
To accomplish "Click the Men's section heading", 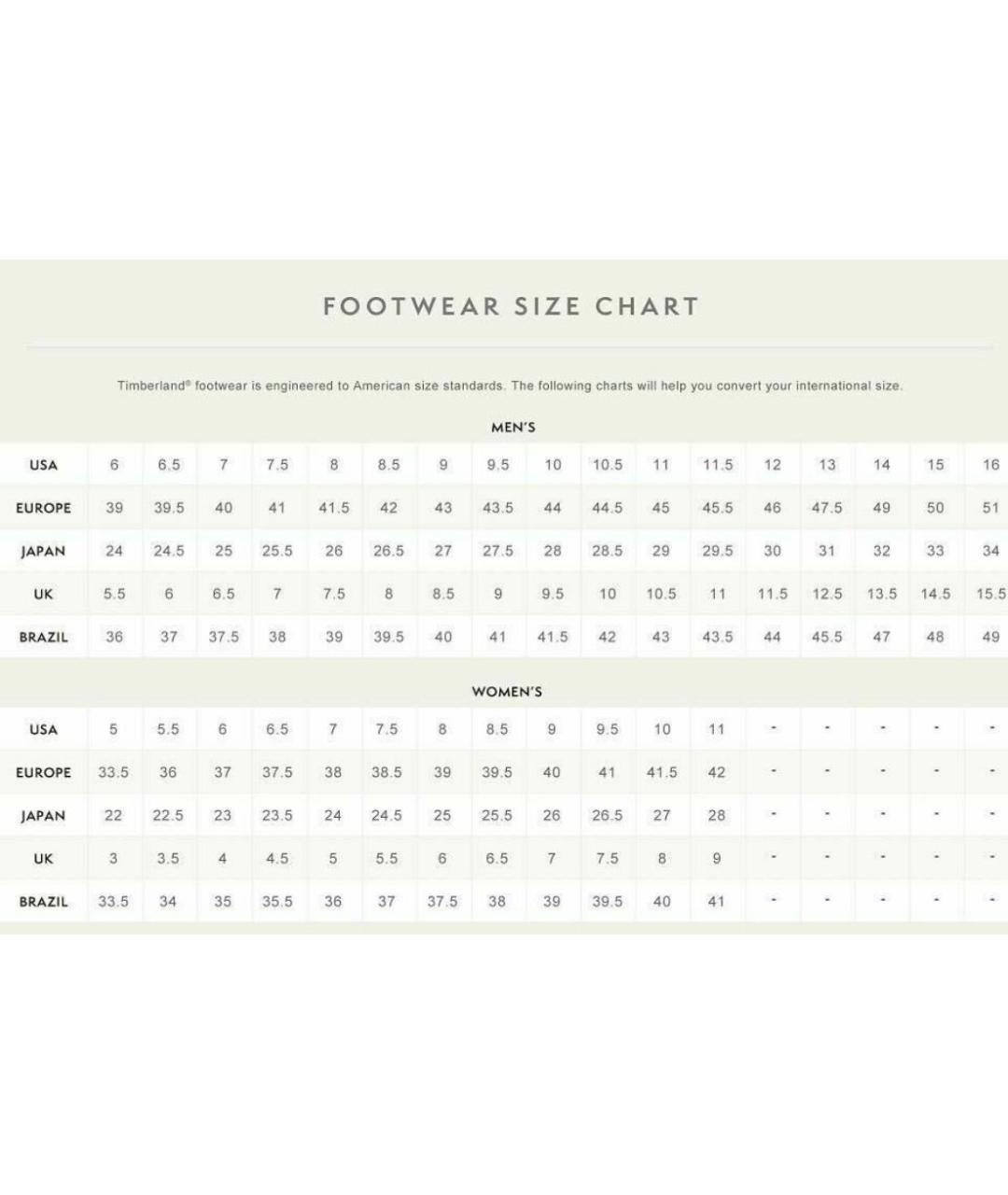I will tap(513, 428).
